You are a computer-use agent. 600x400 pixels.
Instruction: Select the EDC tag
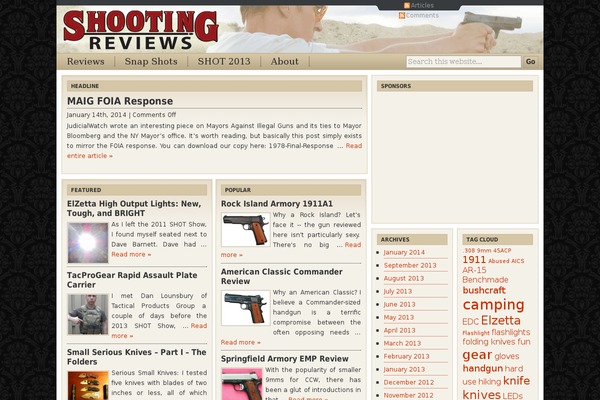tap(470, 322)
